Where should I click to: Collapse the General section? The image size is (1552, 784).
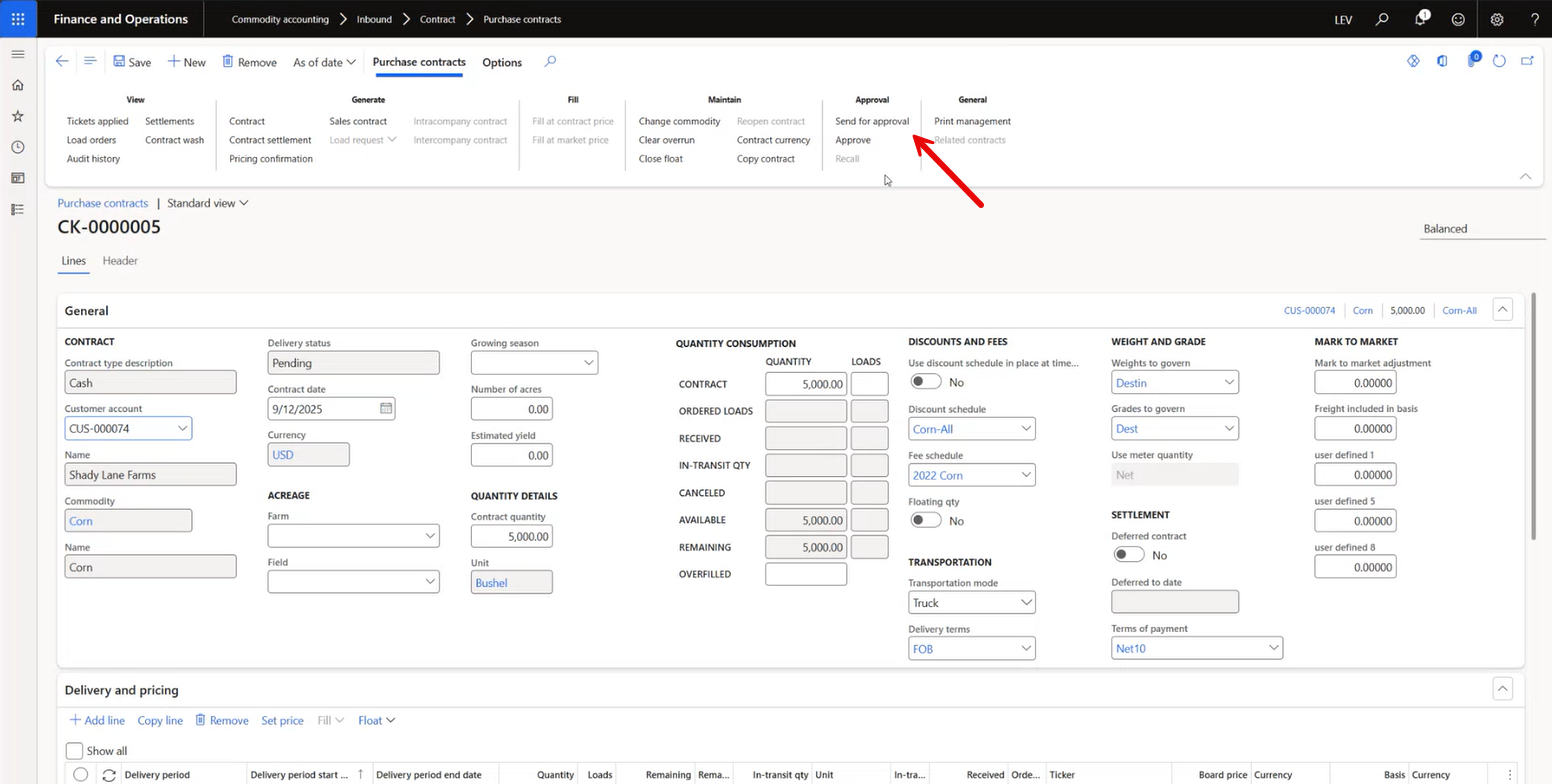[1502, 310]
